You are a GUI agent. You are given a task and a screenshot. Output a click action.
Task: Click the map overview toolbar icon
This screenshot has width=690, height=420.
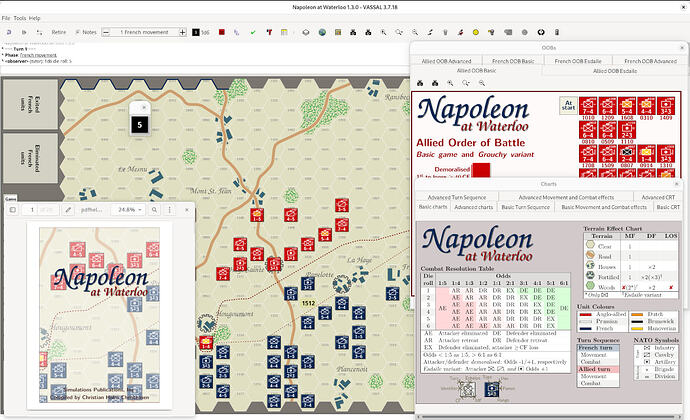(x=338, y=32)
